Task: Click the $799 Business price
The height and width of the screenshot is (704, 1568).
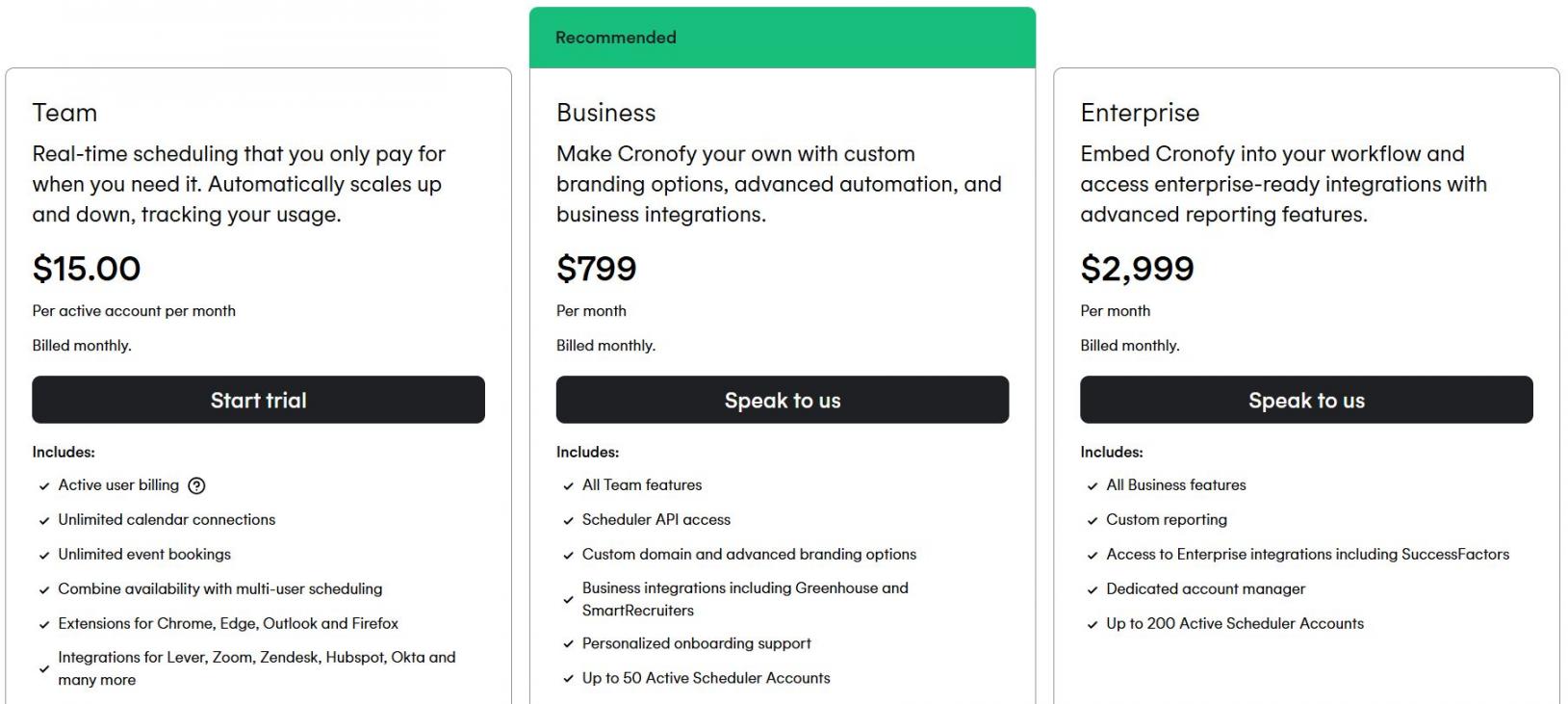Action: (x=596, y=269)
